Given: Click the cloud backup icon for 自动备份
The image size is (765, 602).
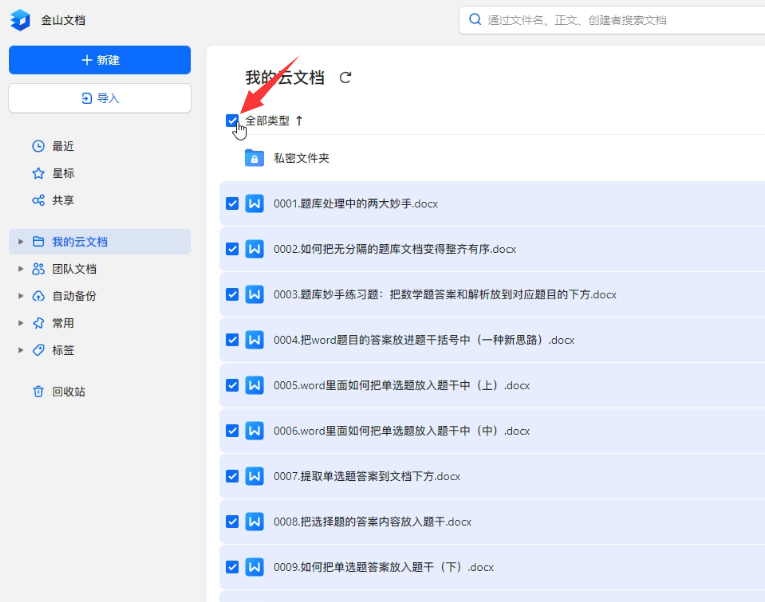Looking at the screenshot, I should [38, 296].
